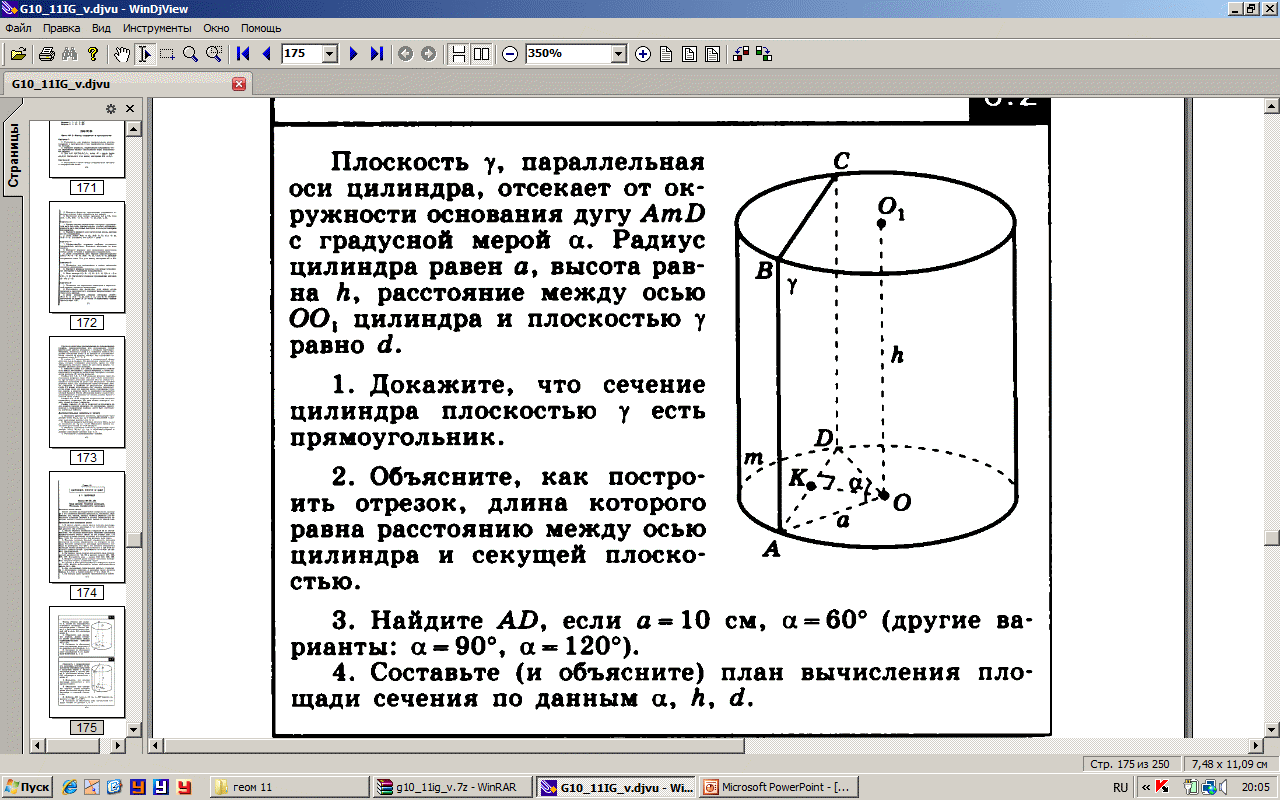The image size is (1280, 800).
Task: Open Find with the binoculars icon
Action: pyautogui.click(x=70, y=54)
